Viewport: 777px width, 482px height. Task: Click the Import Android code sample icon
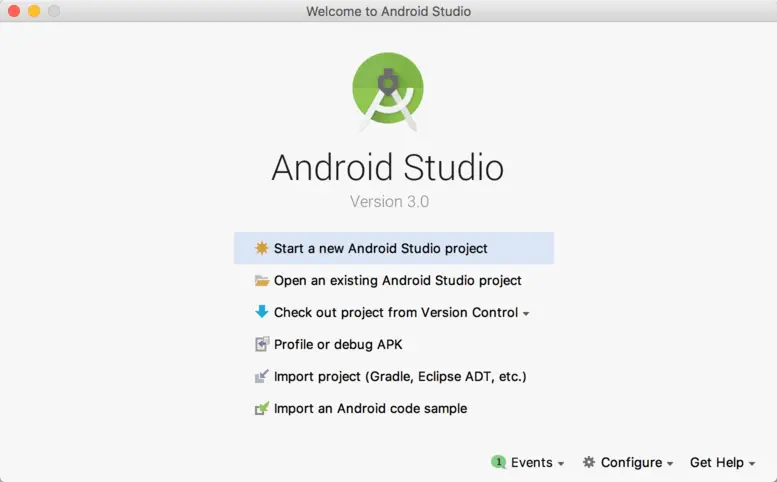pyautogui.click(x=262, y=409)
